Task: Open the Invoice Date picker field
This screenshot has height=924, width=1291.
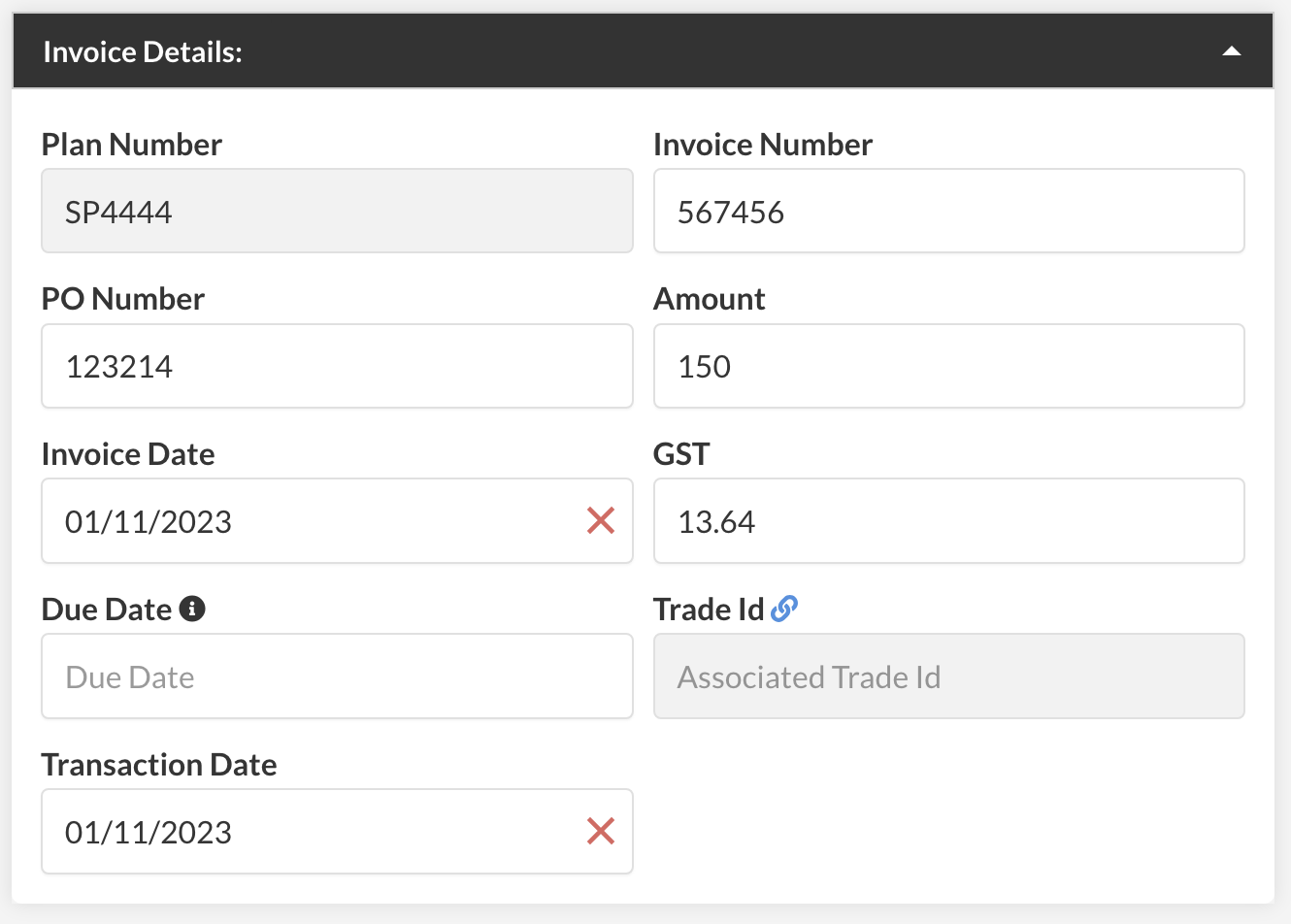Action: (311, 521)
